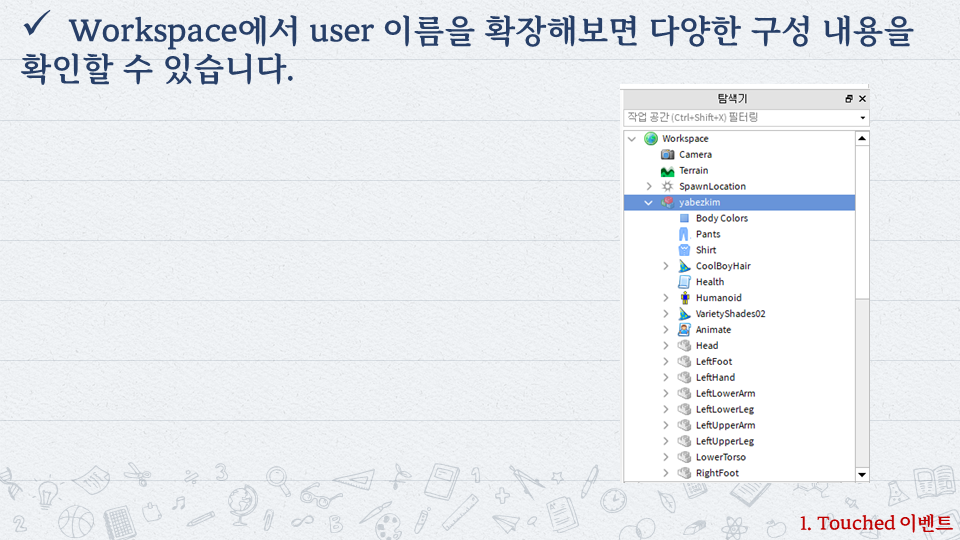960x540 pixels.
Task: Expand the LeftUpperLeg node
Action: [666, 441]
